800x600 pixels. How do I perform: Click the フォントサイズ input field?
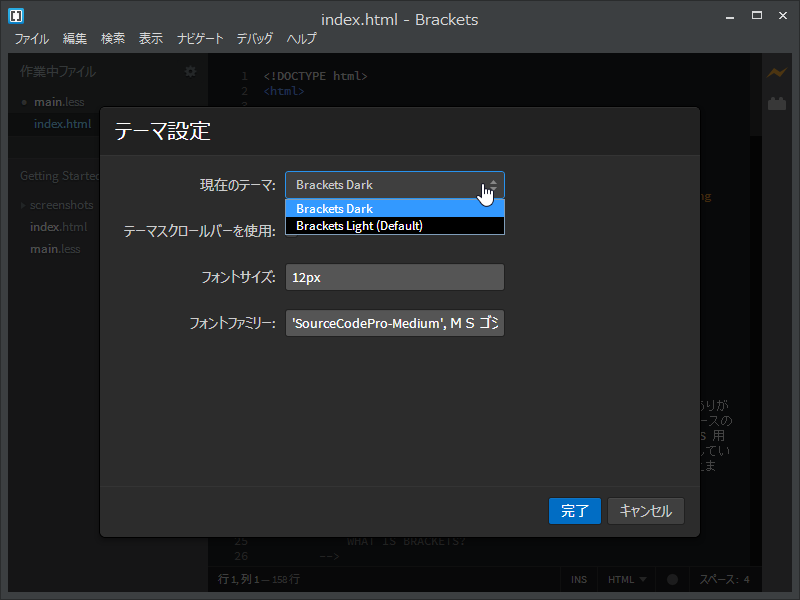(395, 277)
